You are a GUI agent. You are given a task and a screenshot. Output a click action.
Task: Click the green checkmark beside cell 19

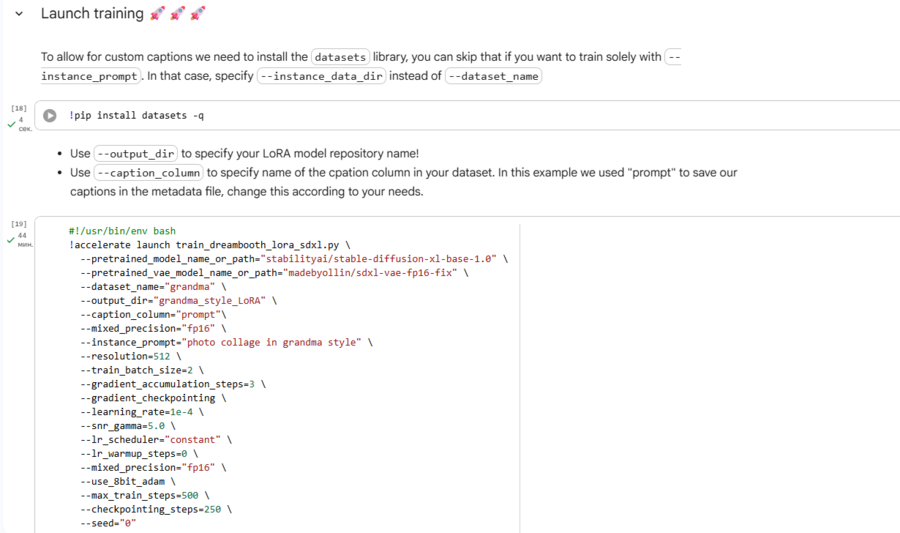(x=11, y=240)
